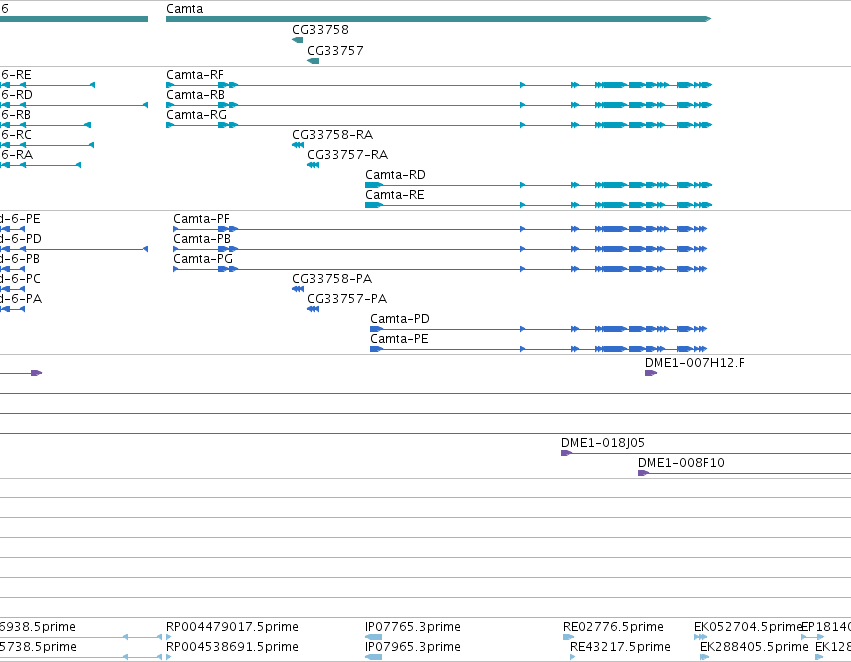This screenshot has width=851, height=662.
Task: Click the RE02776.5prime EST label
Action: tap(613, 627)
